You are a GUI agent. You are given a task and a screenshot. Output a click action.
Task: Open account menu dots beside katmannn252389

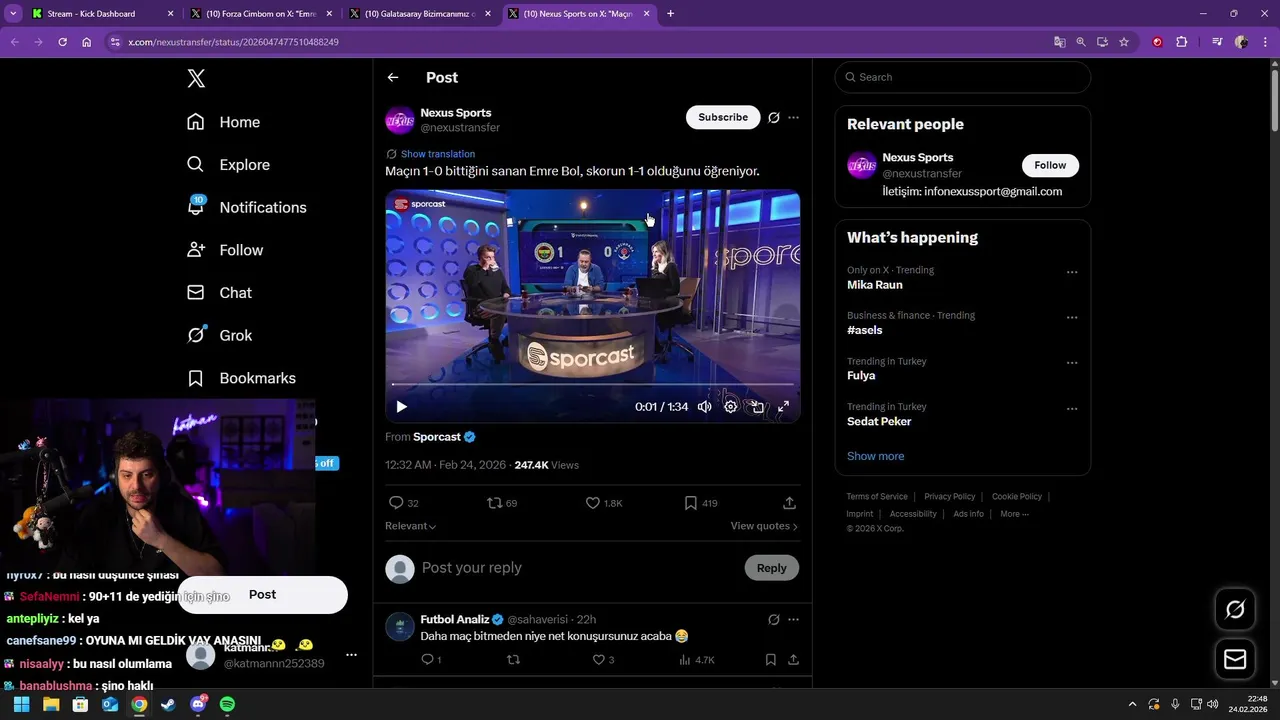[351, 655]
